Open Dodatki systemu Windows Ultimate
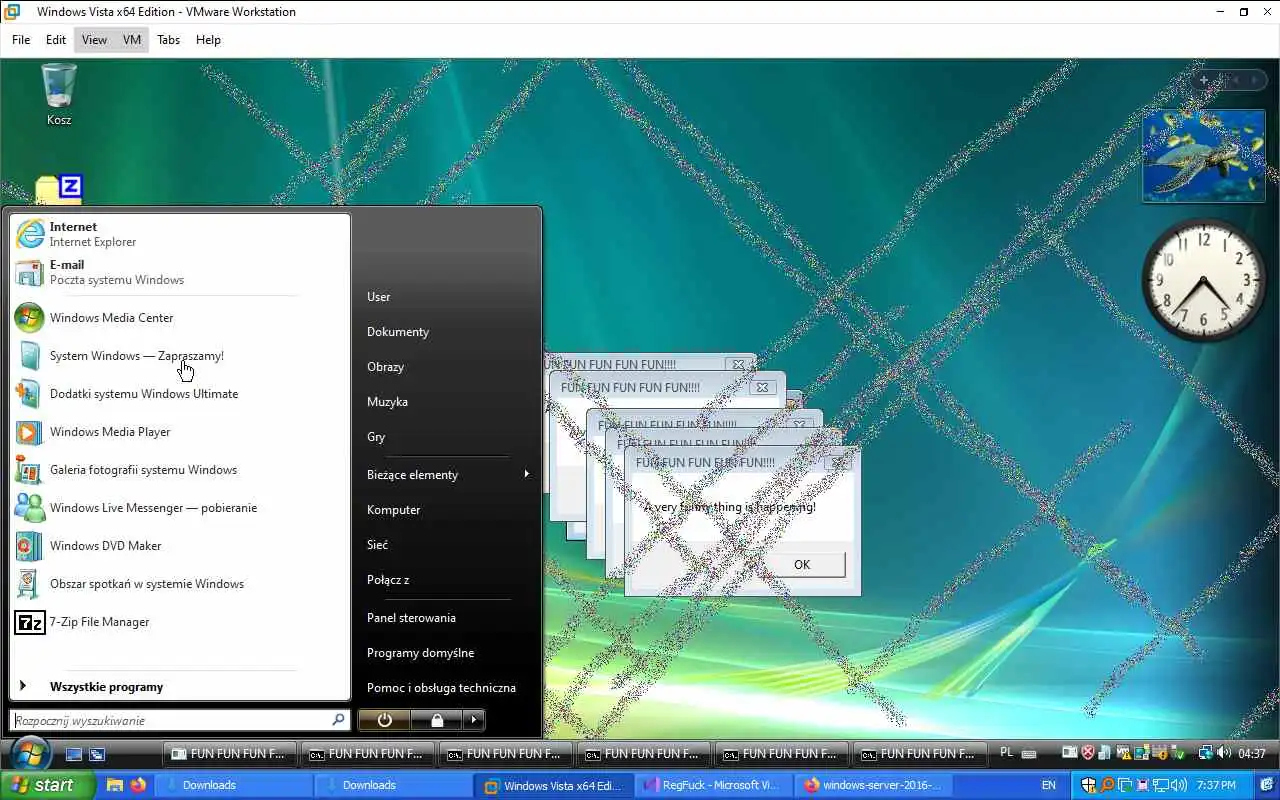The width and height of the screenshot is (1280, 800). click(x=180, y=394)
